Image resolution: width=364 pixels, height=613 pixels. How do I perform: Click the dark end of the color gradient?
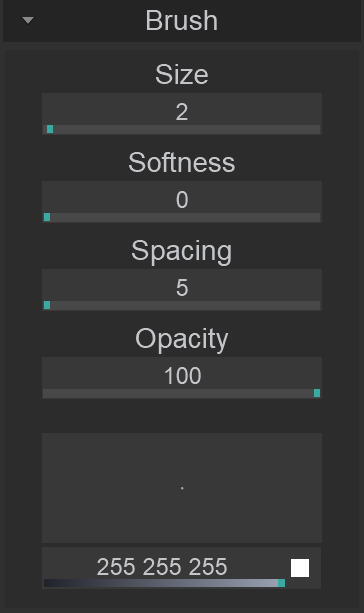click(49, 583)
